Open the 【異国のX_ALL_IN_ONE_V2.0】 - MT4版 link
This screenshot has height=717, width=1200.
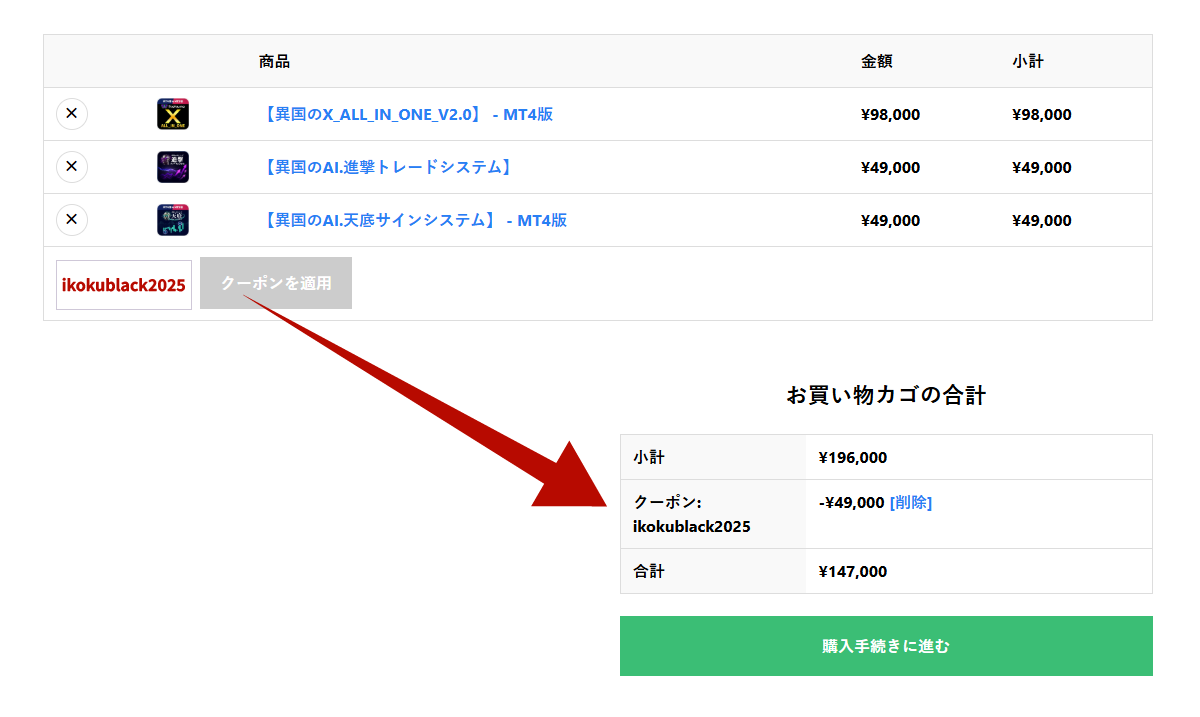406,114
